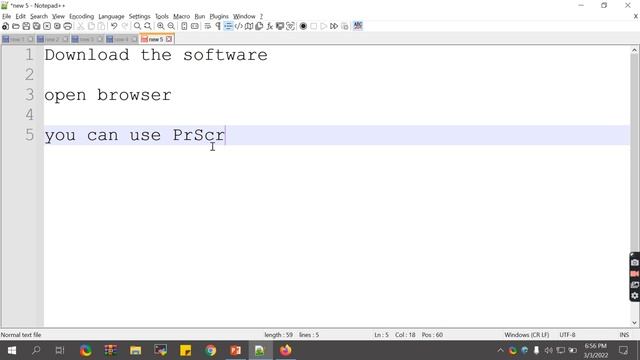This screenshot has width=640, height=360.
Task: Click the Folder as Workspace toolbar icon
Action: tap(280, 26)
